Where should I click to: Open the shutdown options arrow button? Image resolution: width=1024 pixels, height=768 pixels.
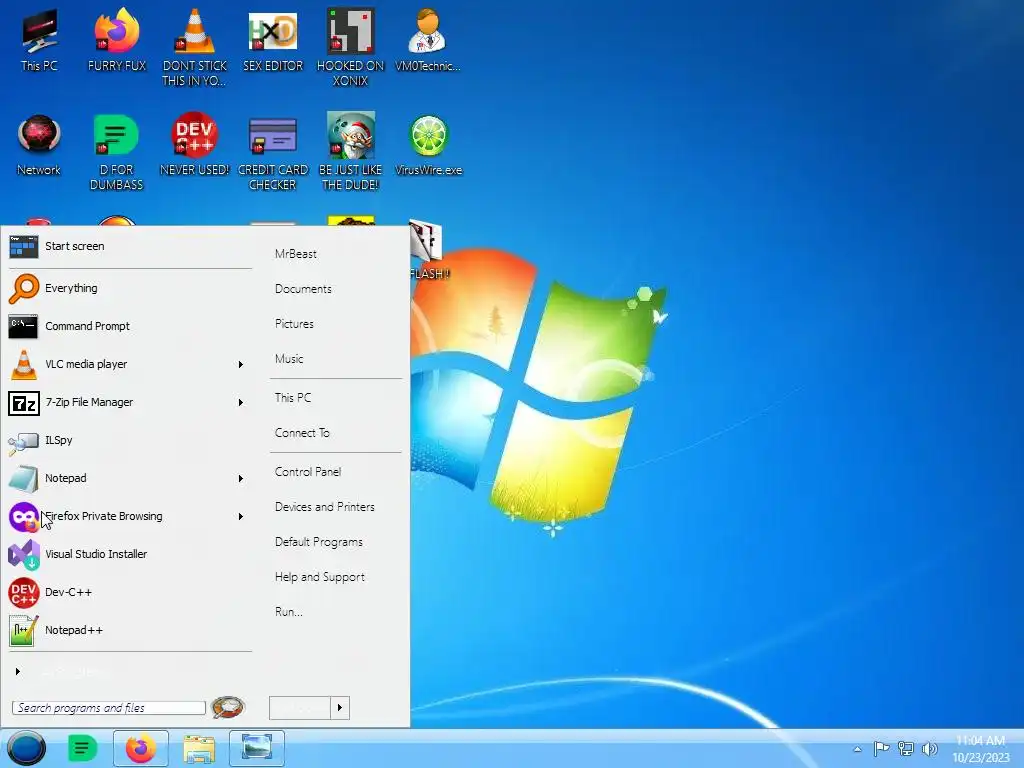click(340, 707)
